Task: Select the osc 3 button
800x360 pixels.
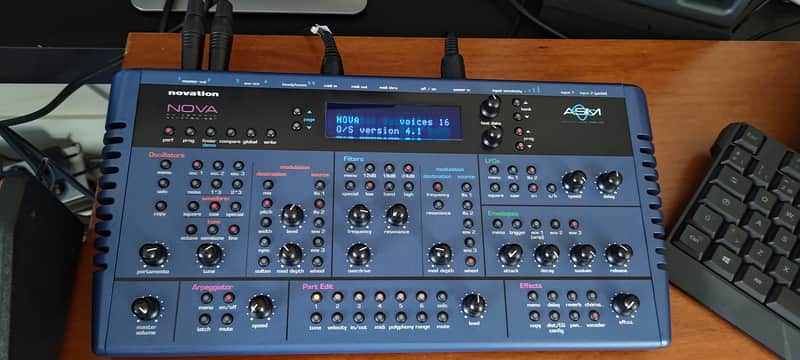Action: pos(238,166)
